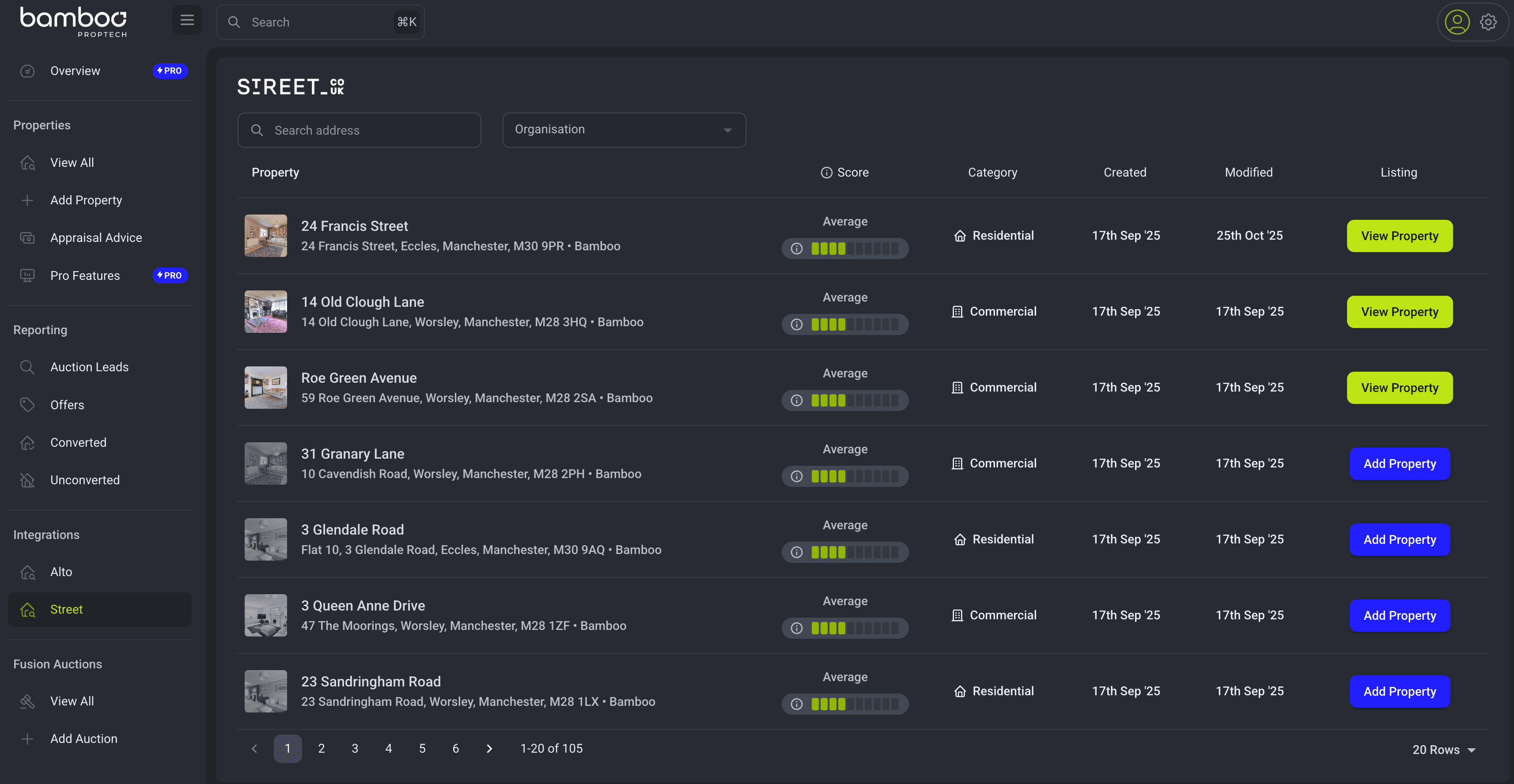Click score bar for 3 Glendale Road
Image resolution: width=1514 pixels, height=784 pixels.
(854, 552)
